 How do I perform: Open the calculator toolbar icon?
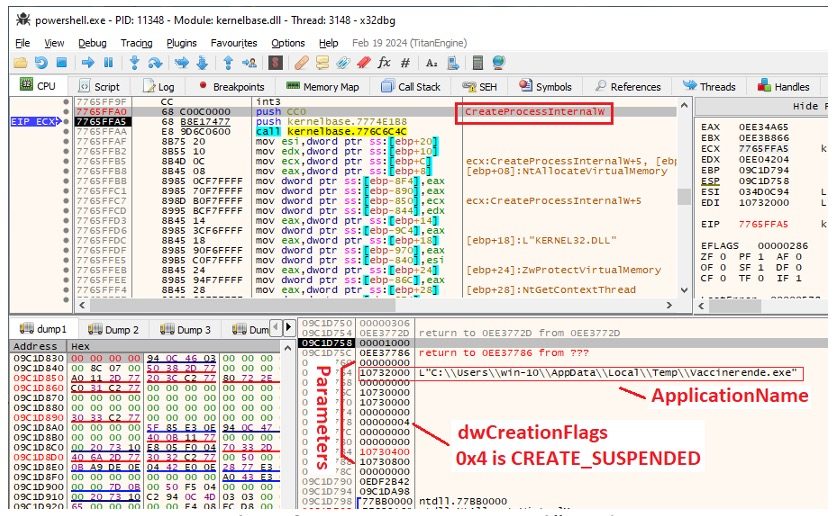pyautogui.click(x=480, y=63)
